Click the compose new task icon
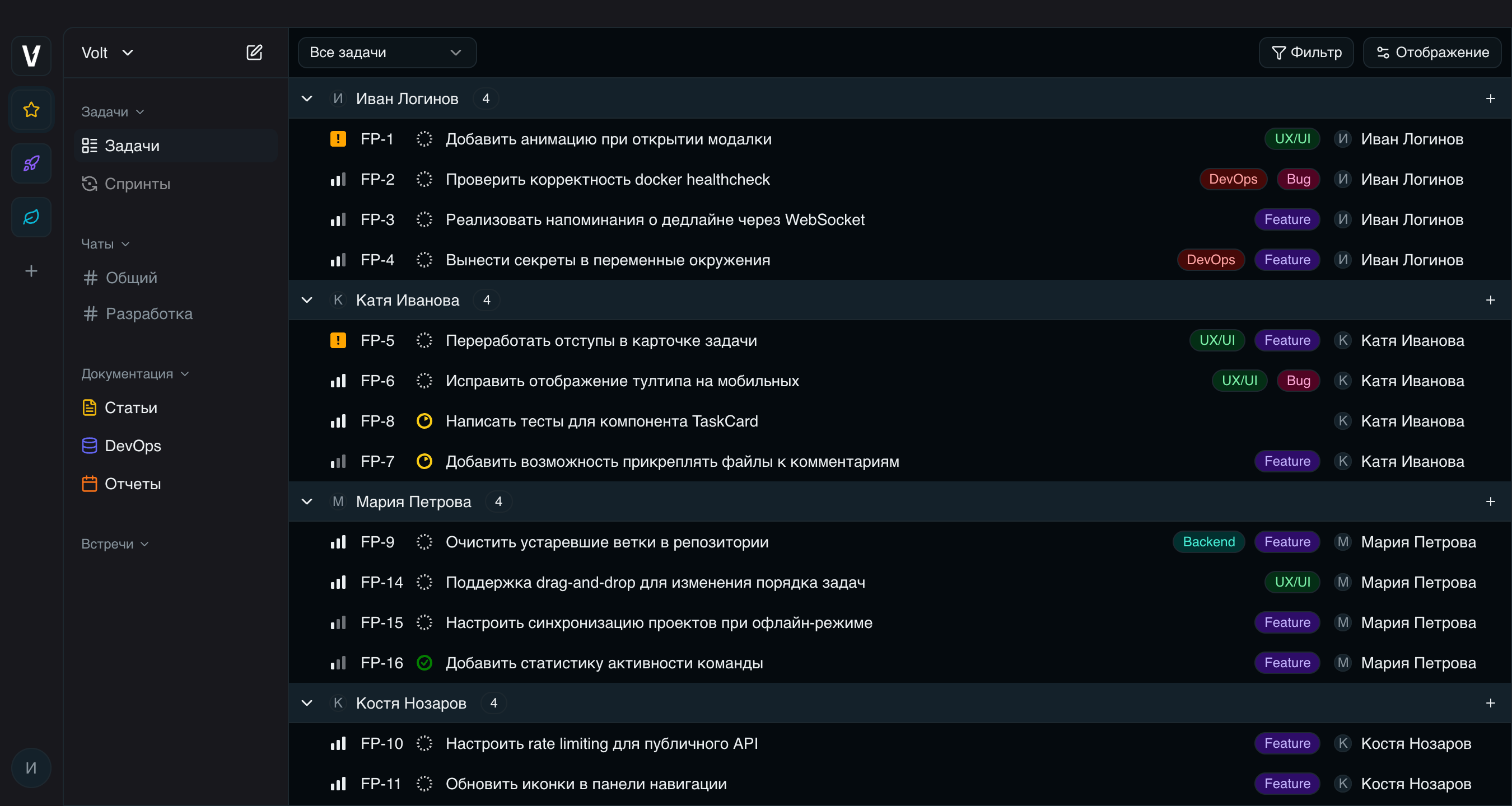1512x806 pixels. 254,53
